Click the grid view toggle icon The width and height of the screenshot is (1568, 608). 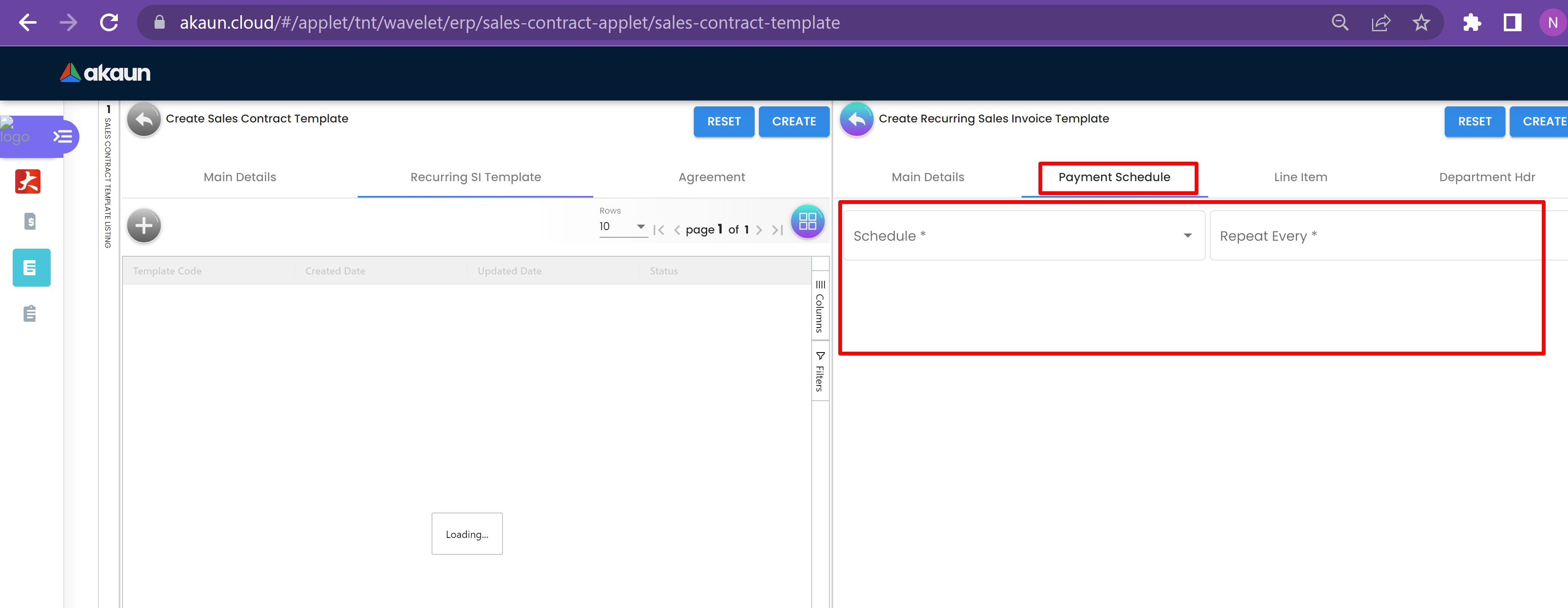(807, 222)
